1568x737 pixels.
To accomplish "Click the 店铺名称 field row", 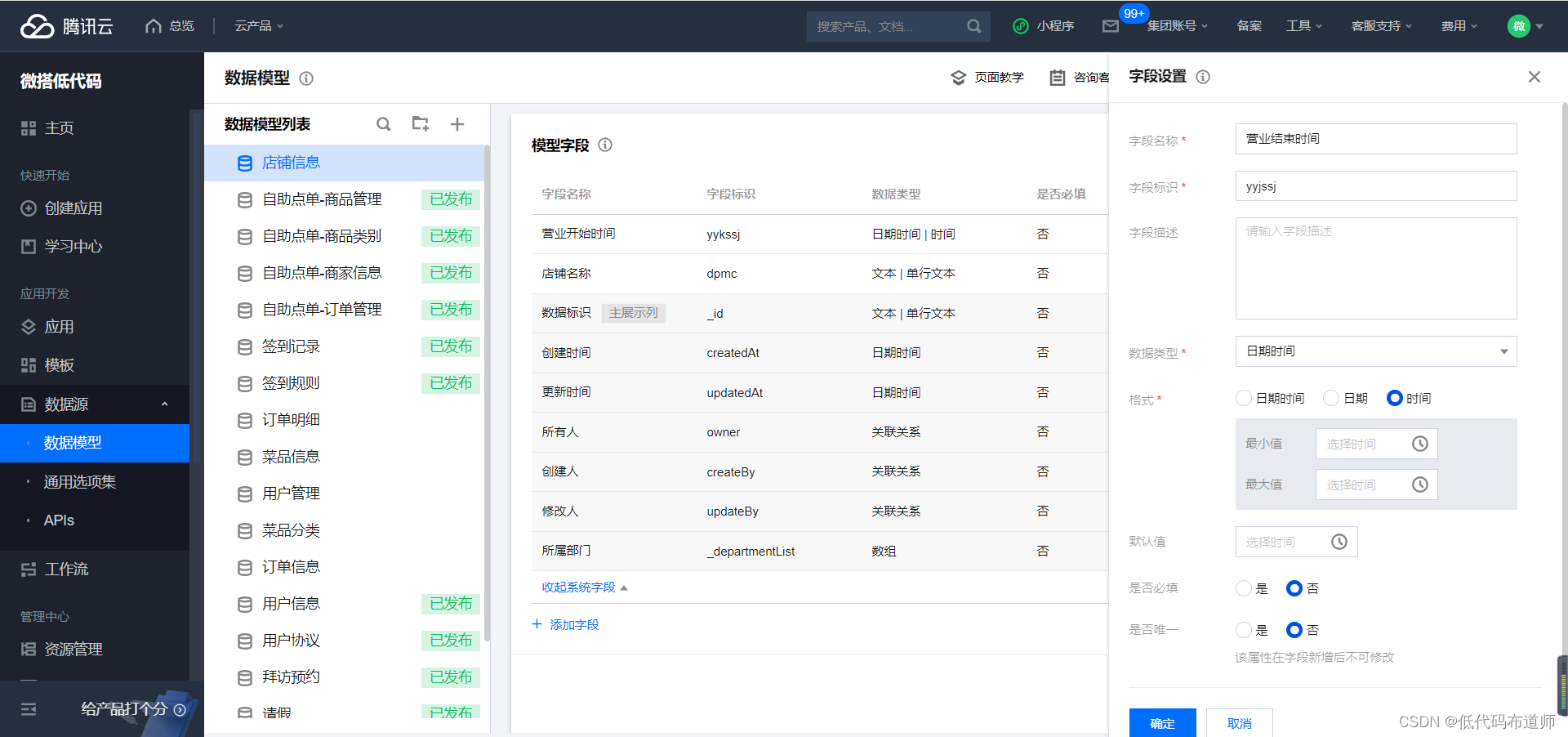I will point(820,274).
